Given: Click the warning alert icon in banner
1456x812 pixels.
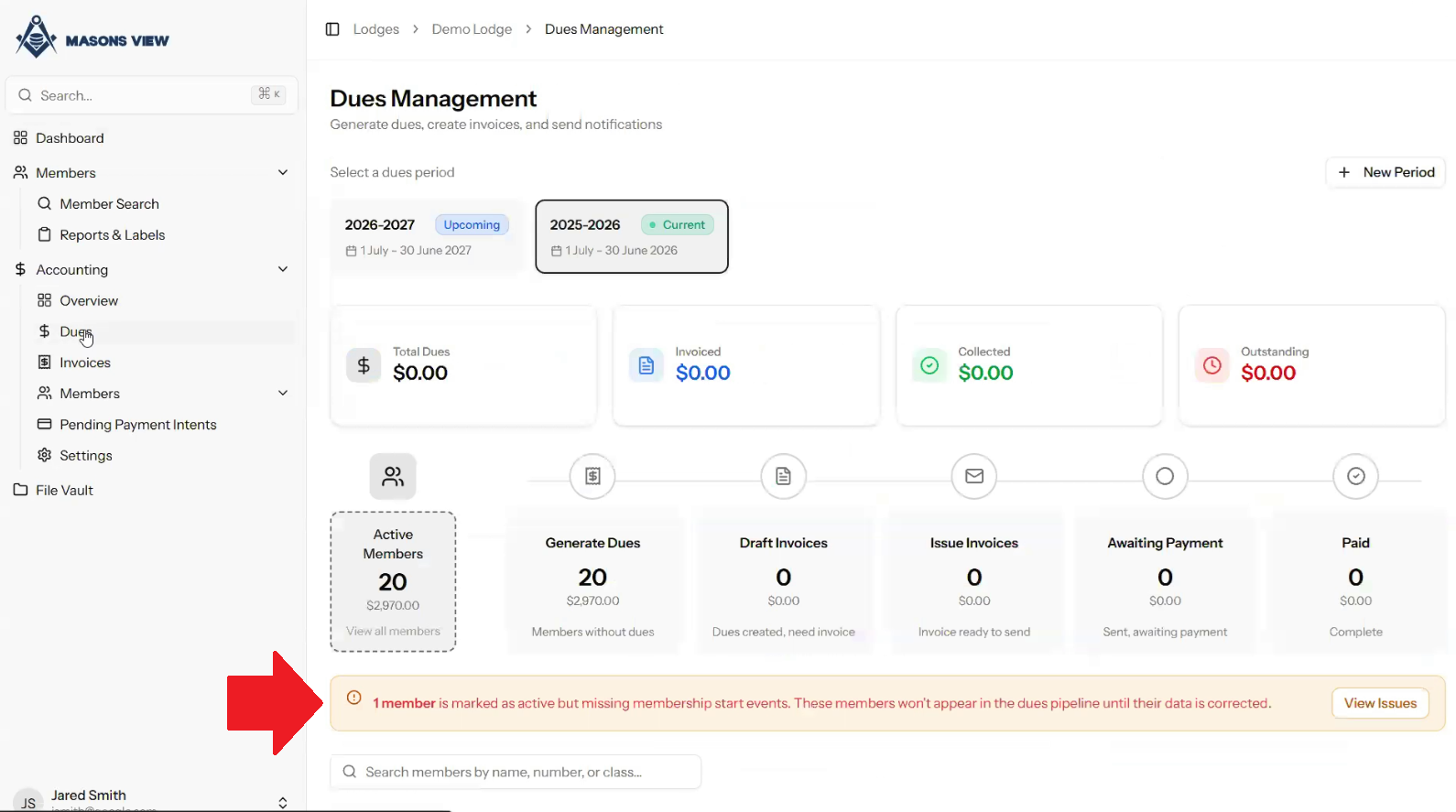Looking at the screenshot, I should 353,698.
